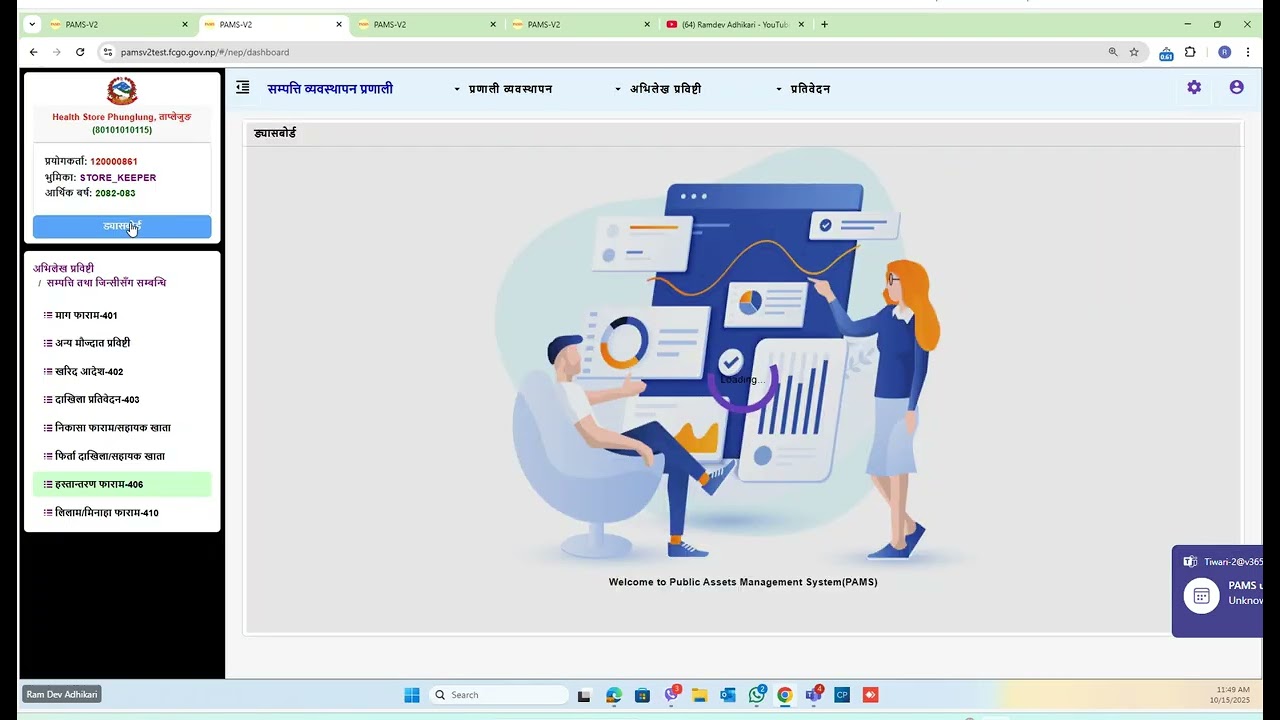
Task: Launch Microsoft Edge from the taskbar
Action: pyautogui.click(x=613, y=695)
